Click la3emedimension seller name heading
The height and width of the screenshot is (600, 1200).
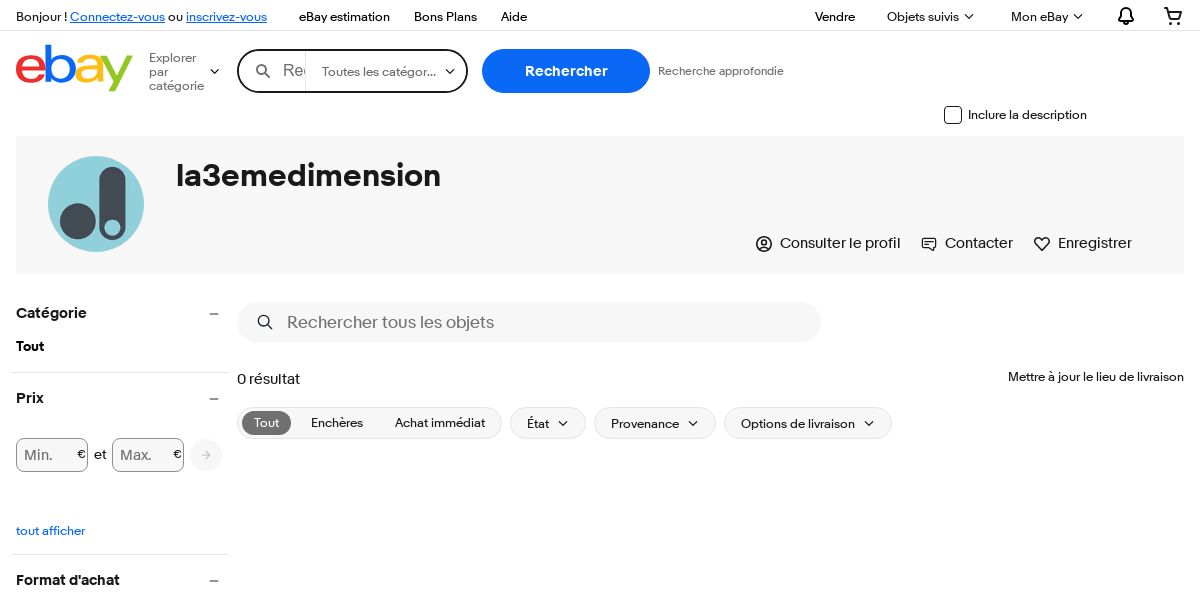coord(308,176)
